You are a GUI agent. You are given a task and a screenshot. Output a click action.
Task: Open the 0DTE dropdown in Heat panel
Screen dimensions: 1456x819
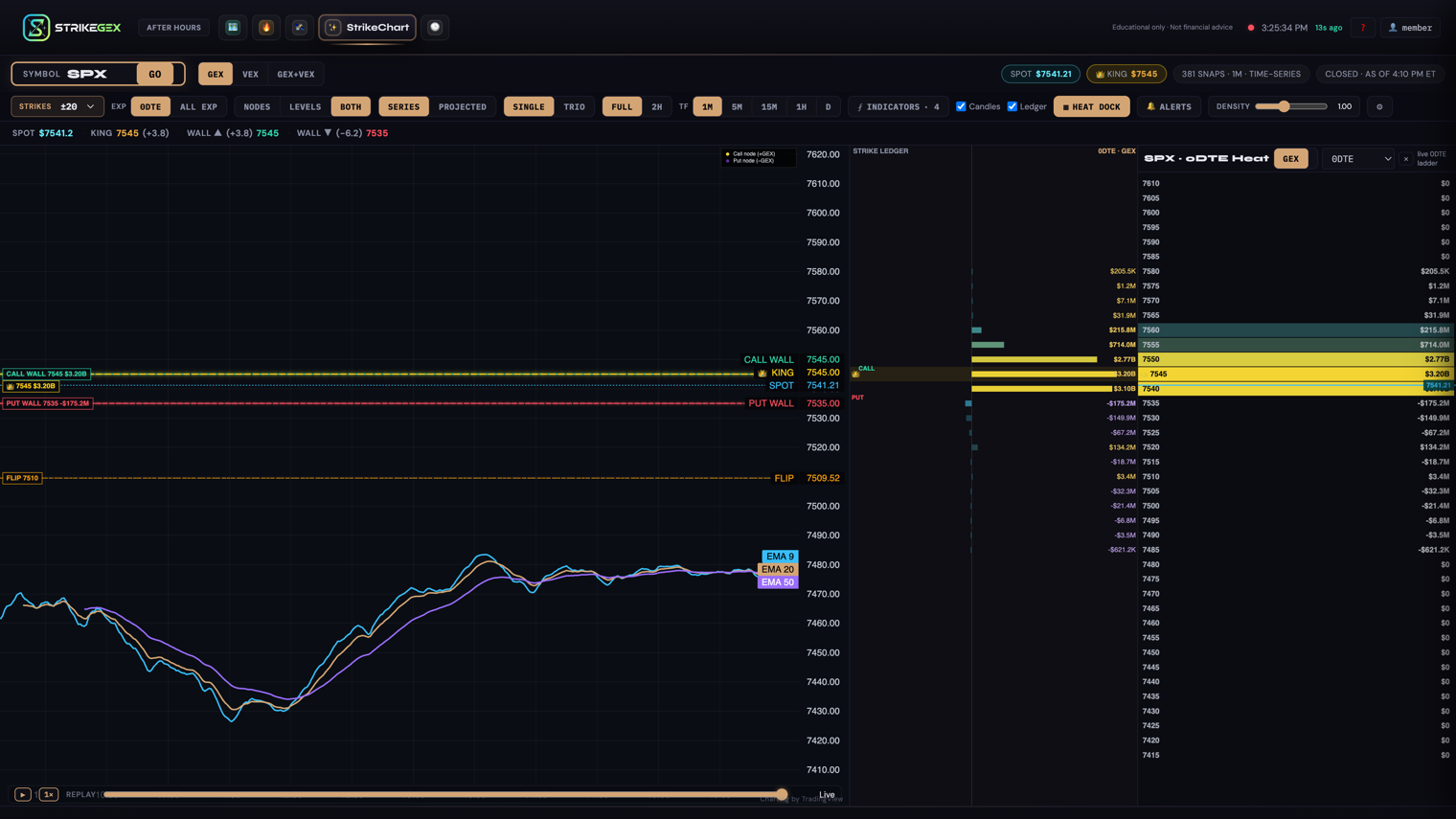[x=1359, y=159]
